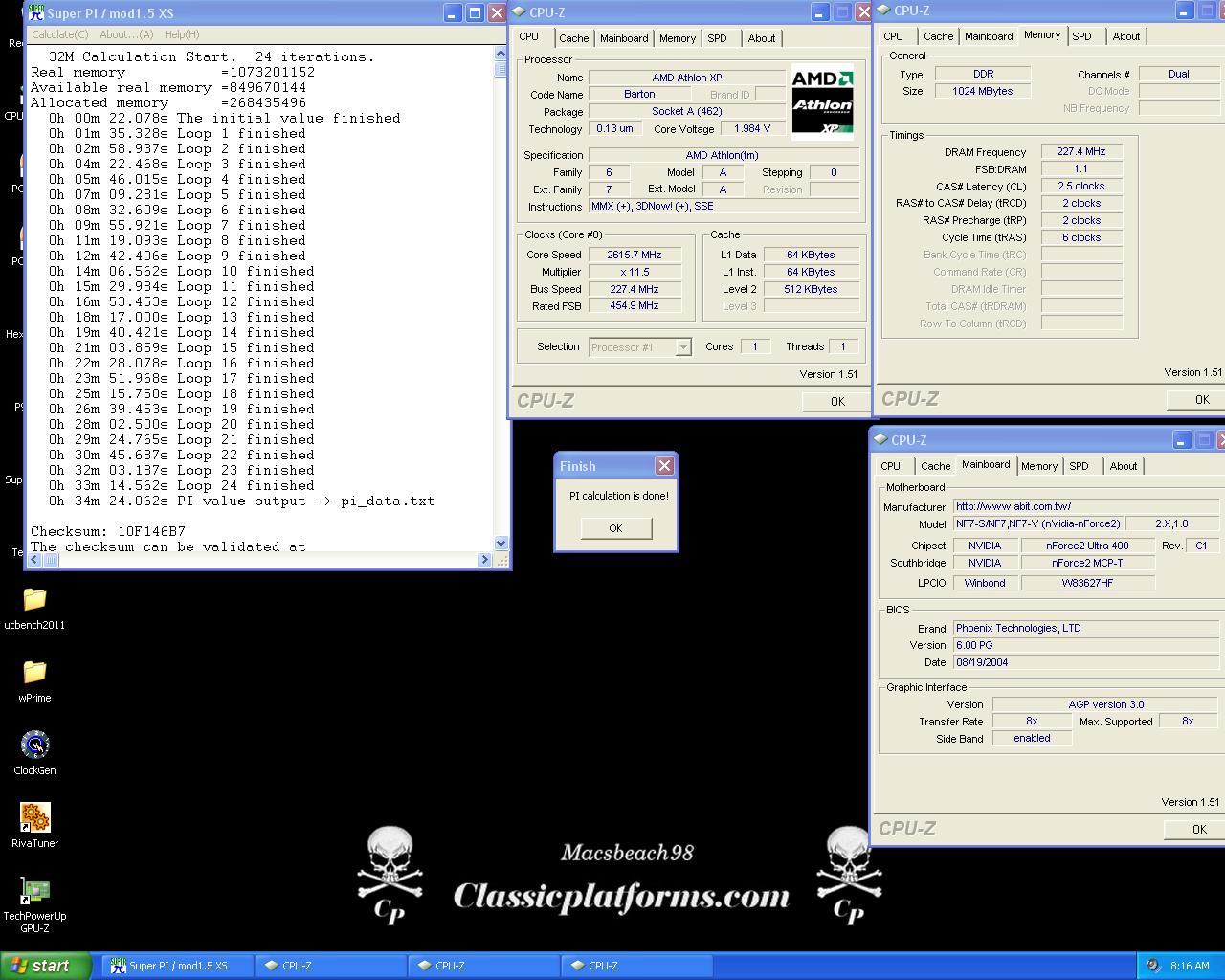Minimize the Super PI window
Image resolution: width=1225 pixels, height=980 pixels.
(x=453, y=12)
